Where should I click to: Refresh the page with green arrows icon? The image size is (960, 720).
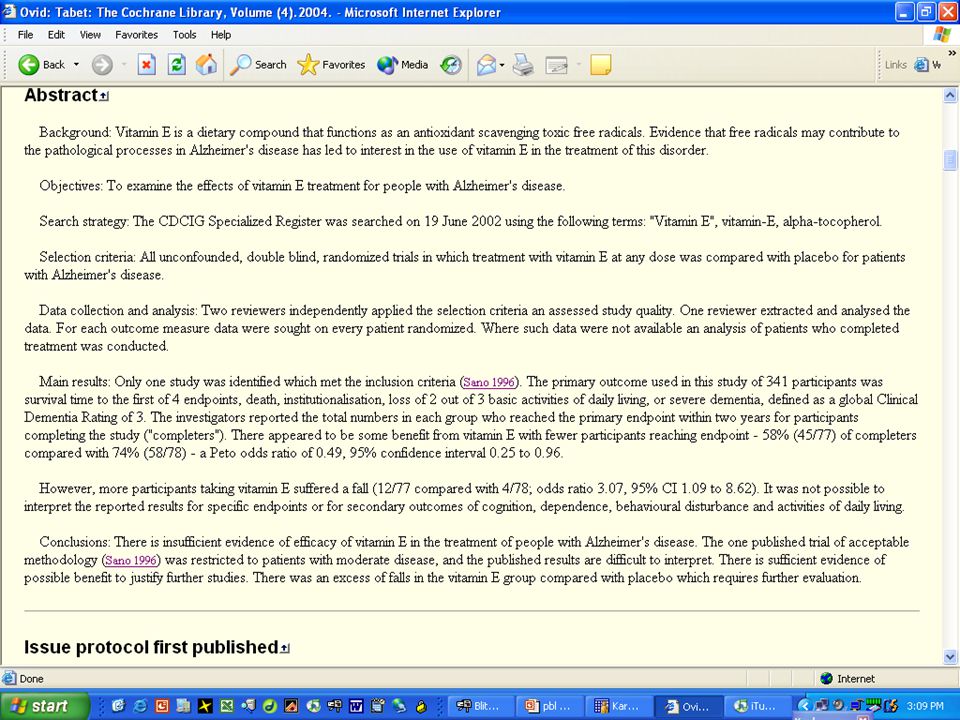click(177, 64)
